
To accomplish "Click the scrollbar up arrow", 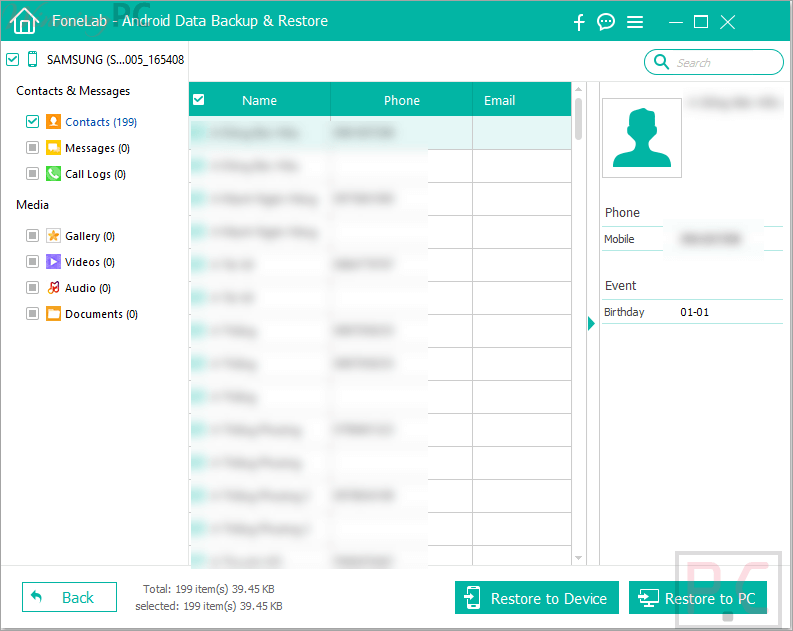I will click(579, 89).
